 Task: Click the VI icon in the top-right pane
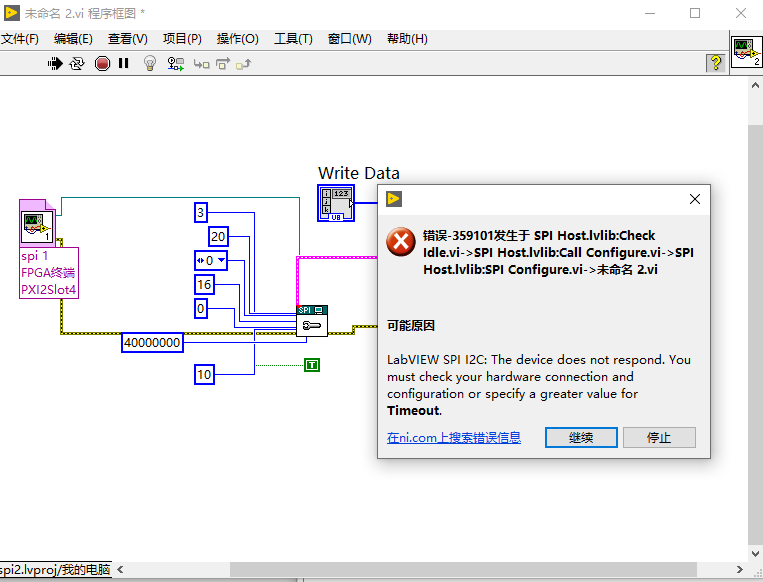(x=747, y=51)
